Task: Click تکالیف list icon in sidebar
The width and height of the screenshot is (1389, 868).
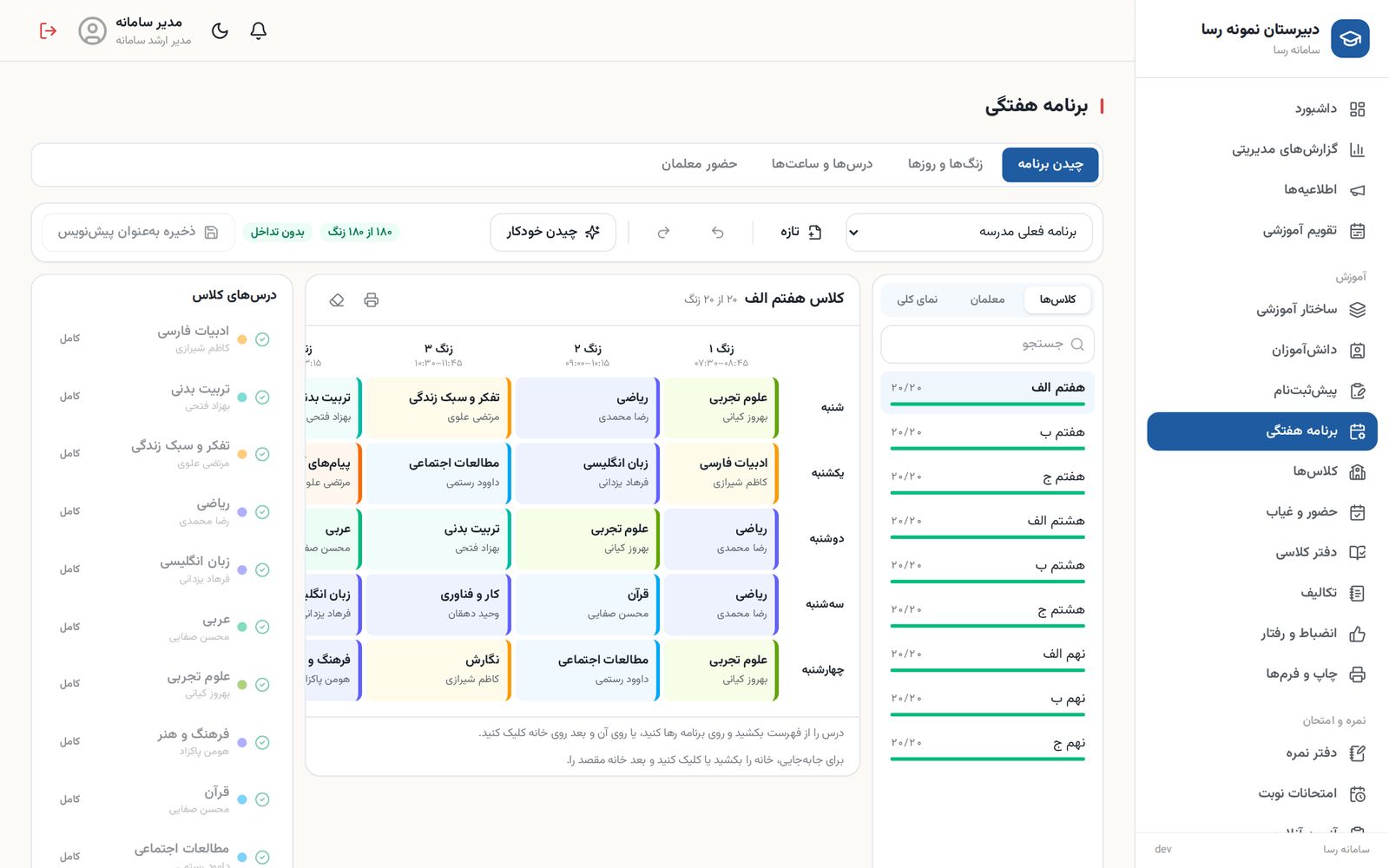Action: click(x=1358, y=593)
